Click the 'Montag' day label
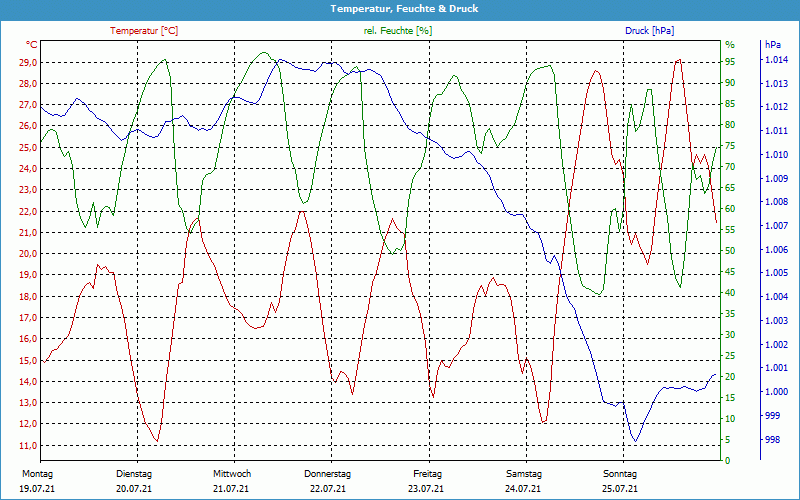The height and width of the screenshot is (500, 800). pyautogui.click(x=37, y=473)
